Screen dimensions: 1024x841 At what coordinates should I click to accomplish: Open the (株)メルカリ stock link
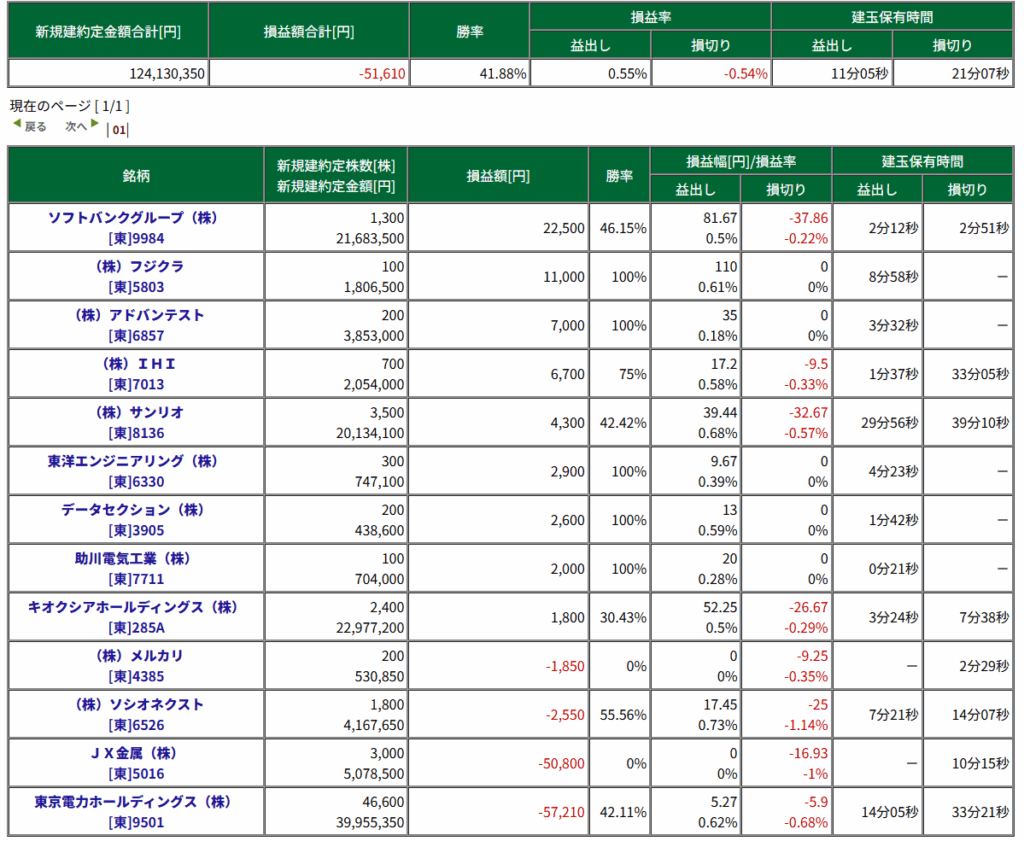136,656
